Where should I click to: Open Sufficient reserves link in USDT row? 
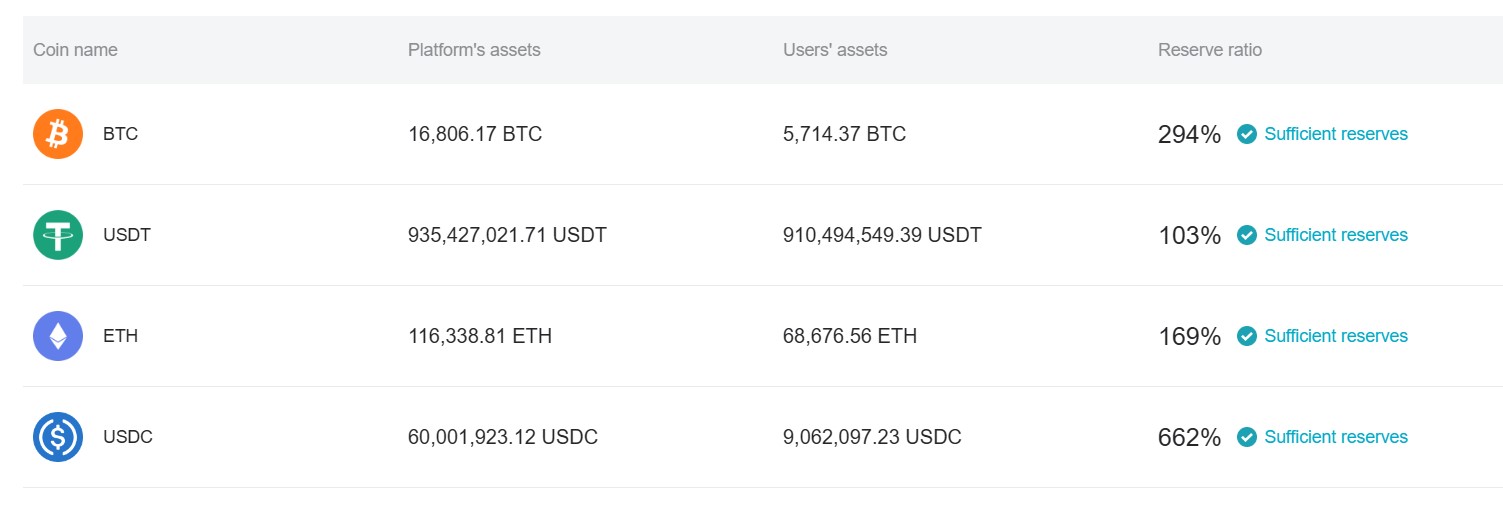click(1335, 235)
